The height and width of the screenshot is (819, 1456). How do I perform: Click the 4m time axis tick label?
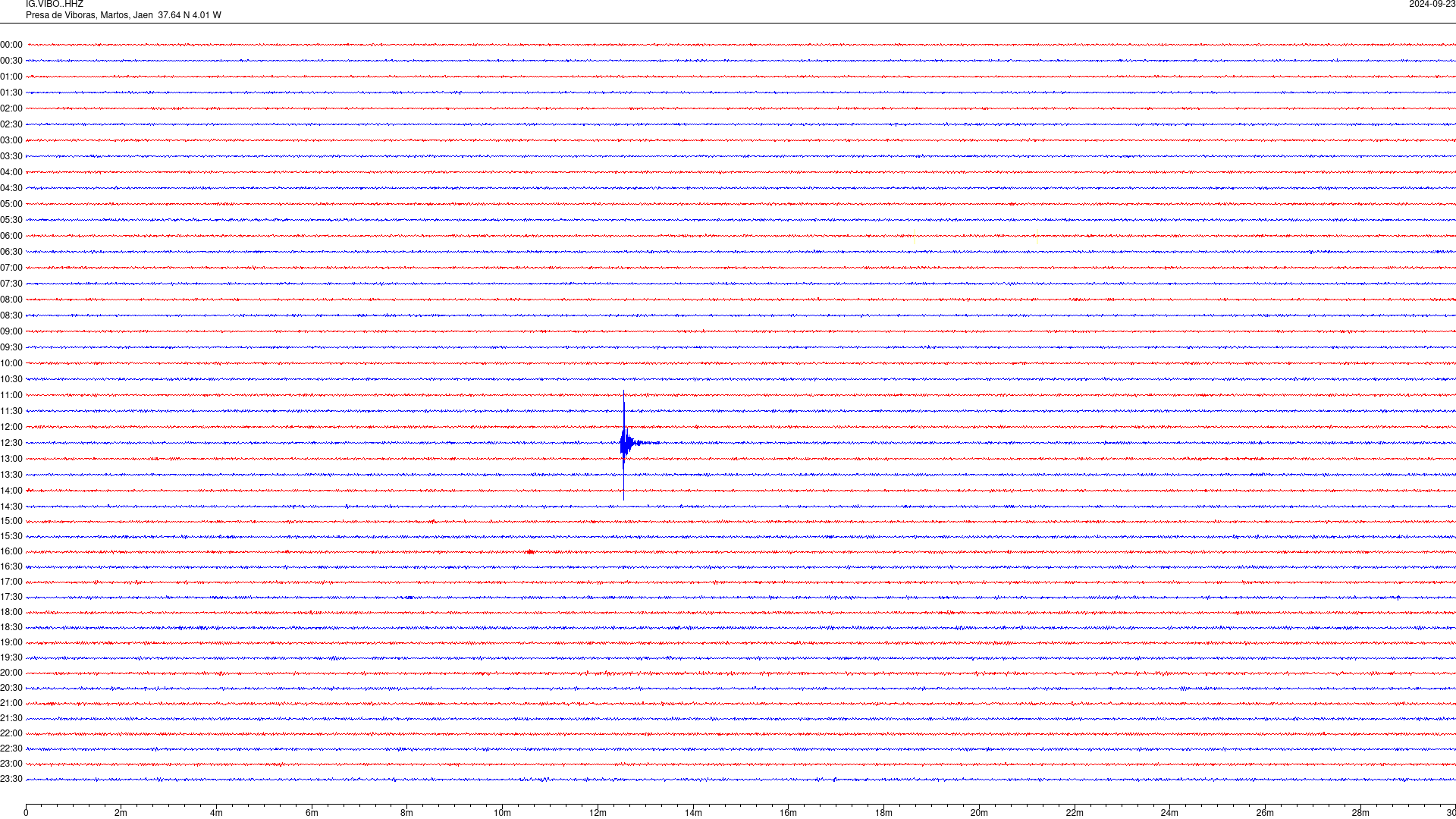coord(216,813)
